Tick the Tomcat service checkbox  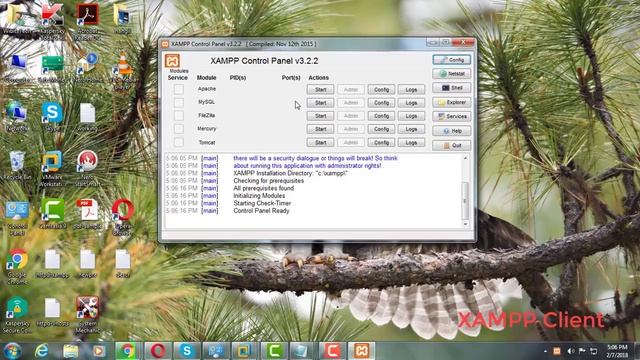(x=178, y=142)
